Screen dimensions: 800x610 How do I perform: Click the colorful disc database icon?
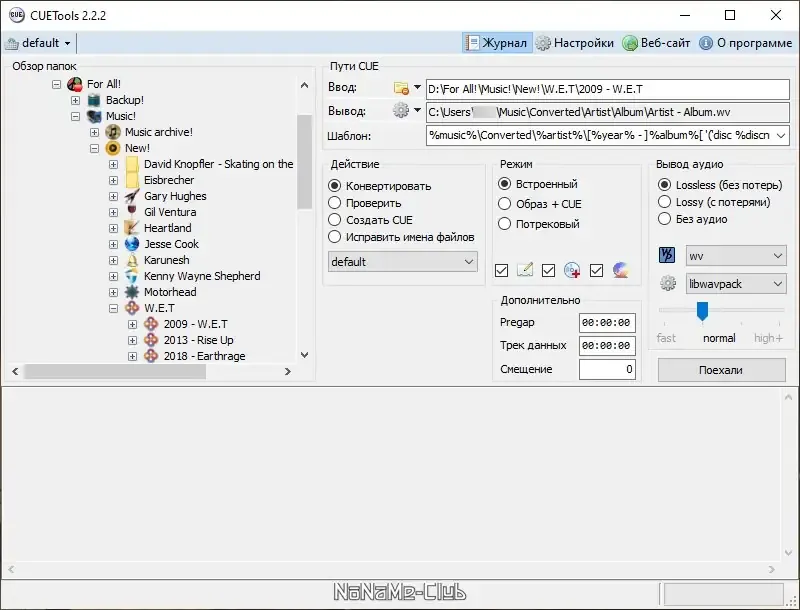pyautogui.click(x=620, y=270)
